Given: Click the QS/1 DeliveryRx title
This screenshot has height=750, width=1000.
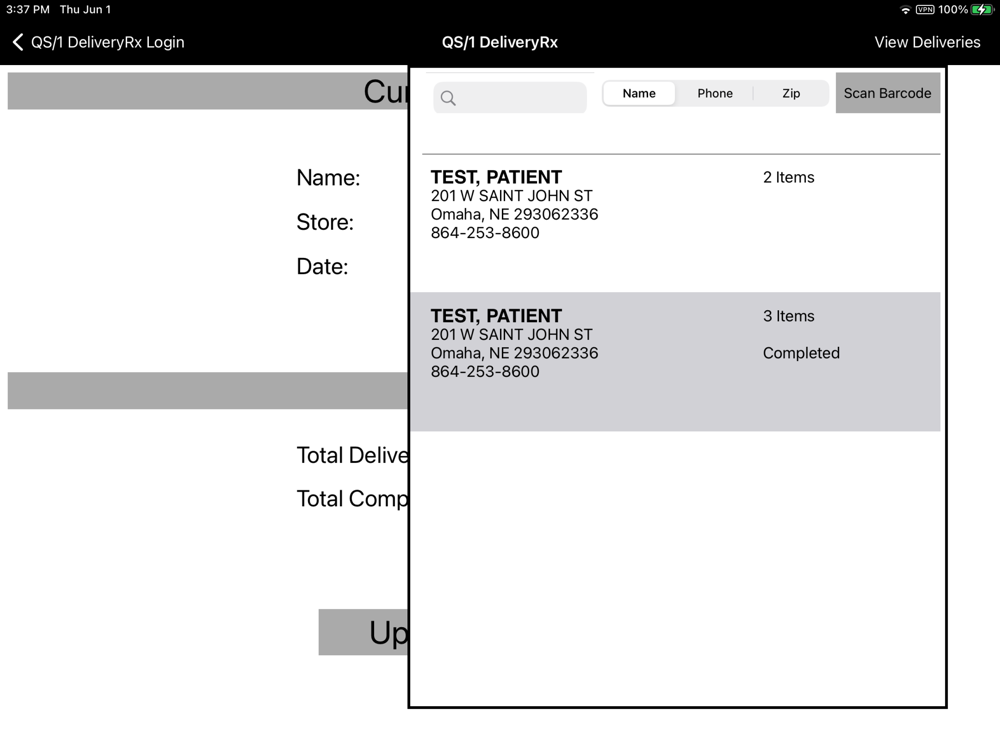Looking at the screenshot, I should point(500,42).
